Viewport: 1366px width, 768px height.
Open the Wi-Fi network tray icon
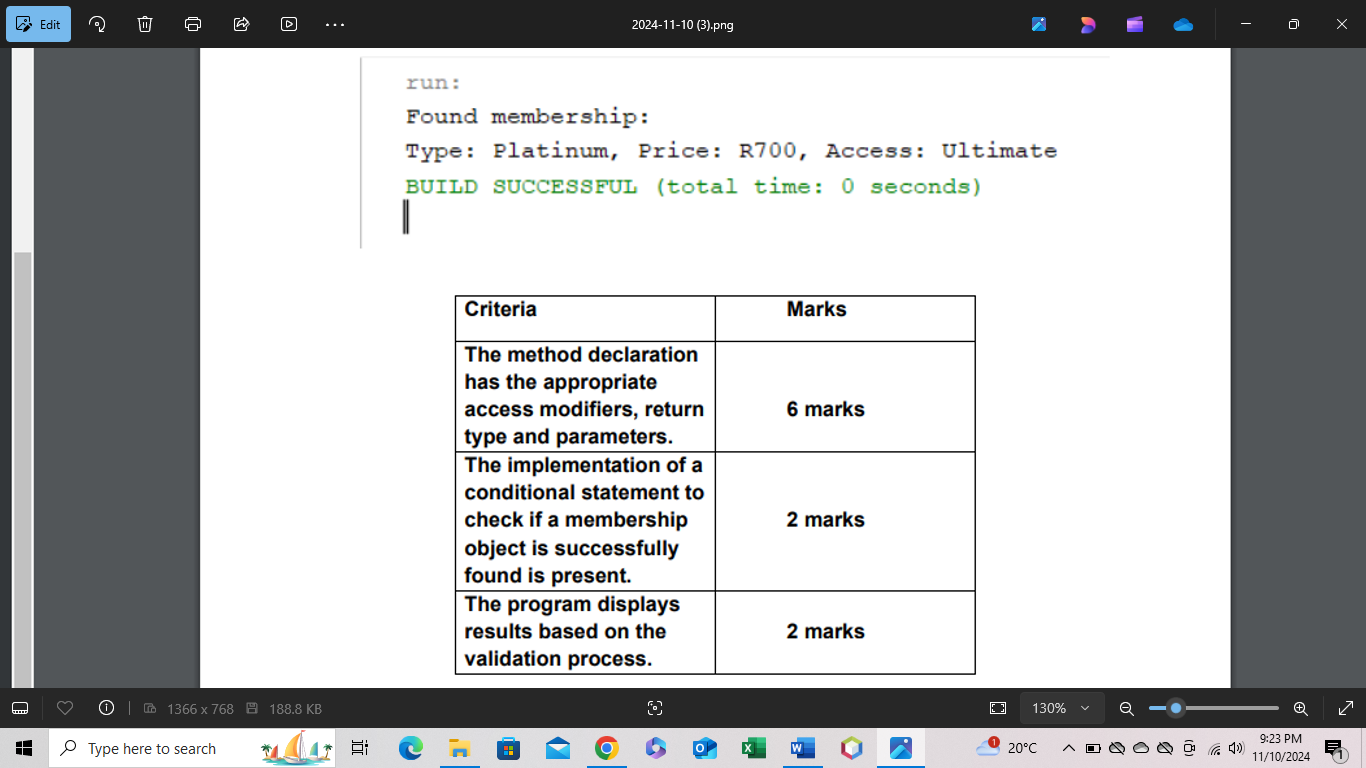[1215, 748]
